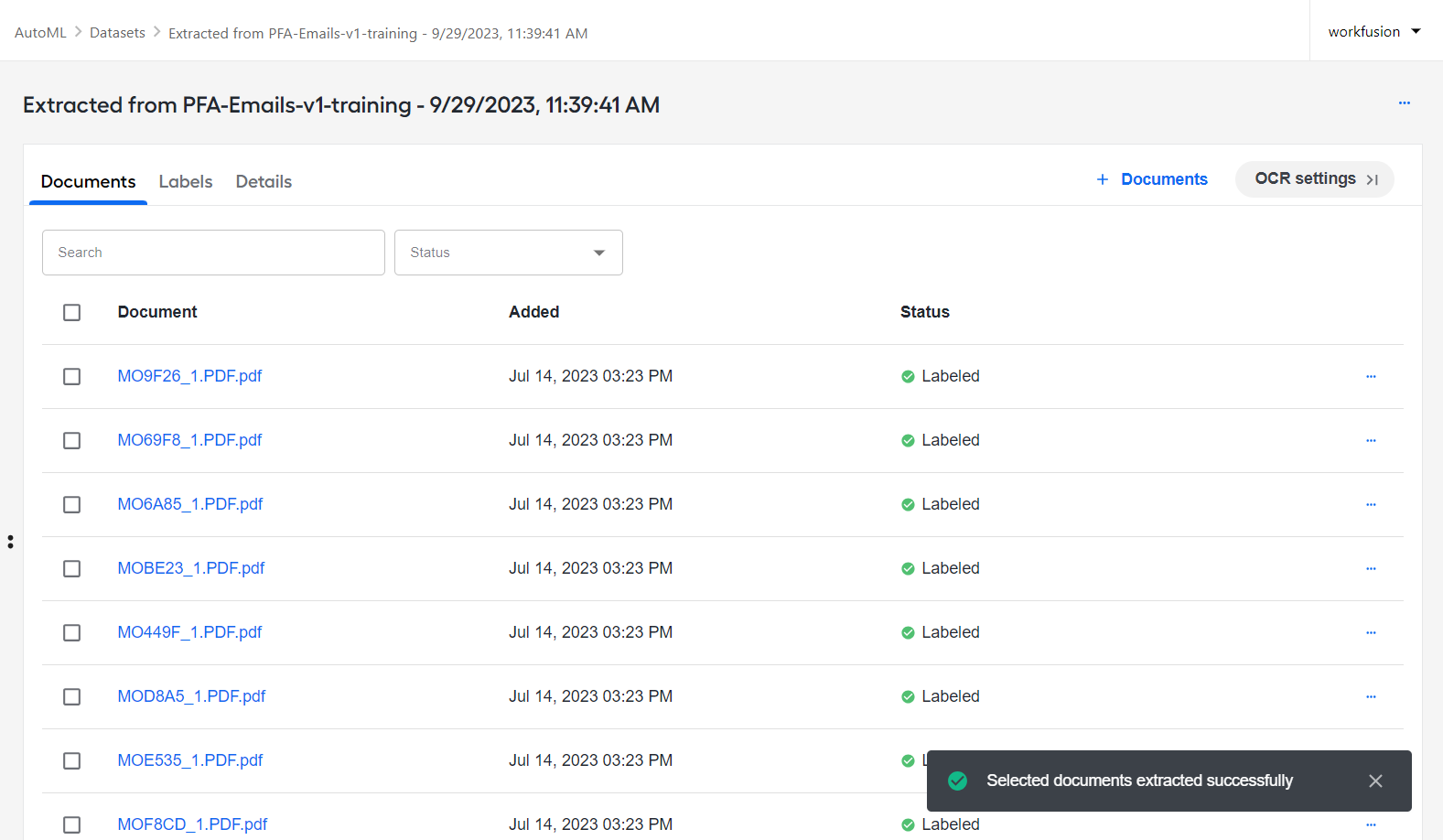This screenshot has height=840, width=1443.
Task: Open document MOD8A5_1.PDF.pdf
Action: [191, 696]
